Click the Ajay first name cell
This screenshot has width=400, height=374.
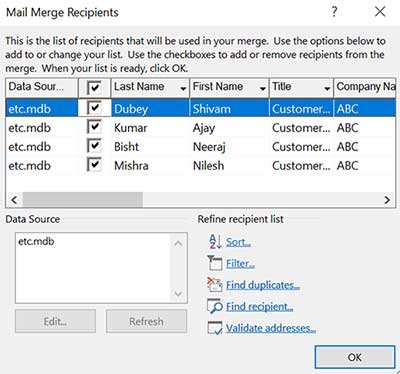[204, 128]
